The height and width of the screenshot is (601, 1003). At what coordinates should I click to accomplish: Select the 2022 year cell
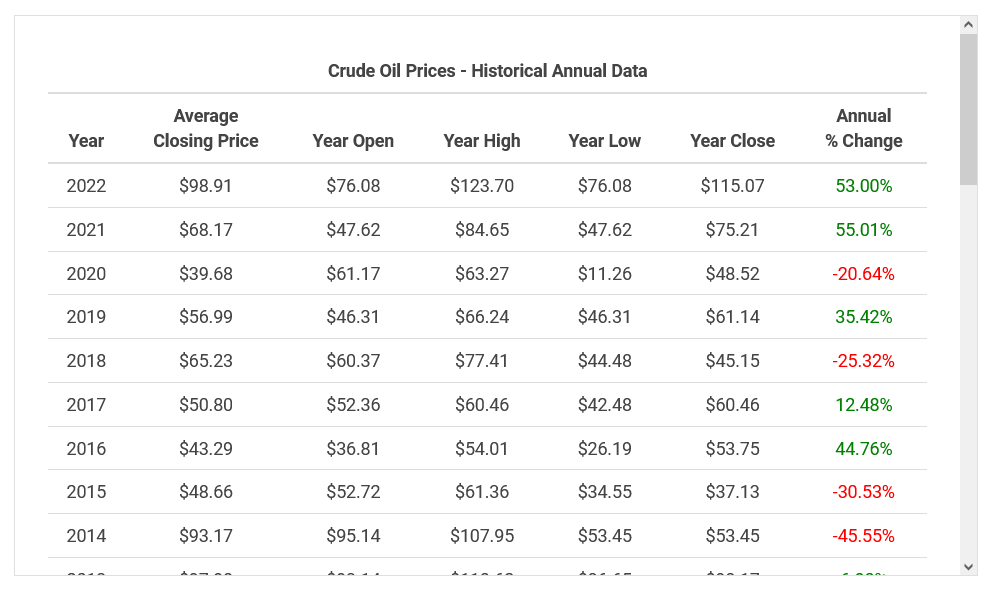(x=86, y=186)
